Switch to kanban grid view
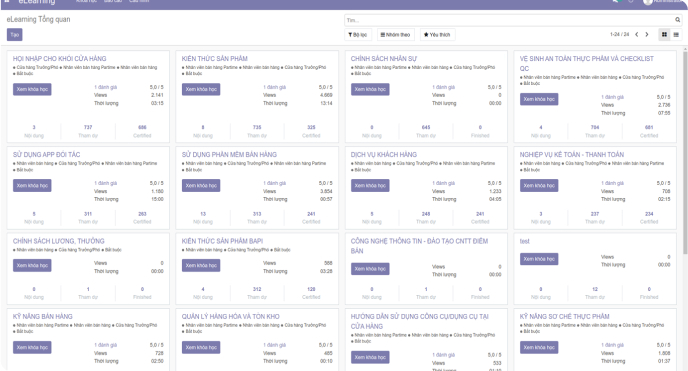The image size is (688, 371). (x=664, y=35)
